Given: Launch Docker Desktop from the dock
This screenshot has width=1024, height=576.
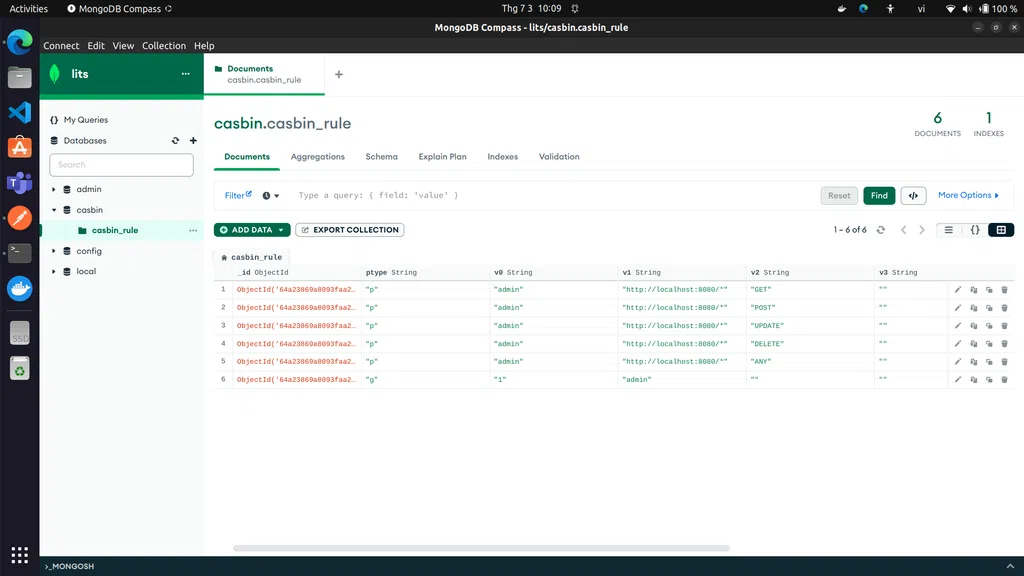Looking at the screenshot, I should point(20,288).
